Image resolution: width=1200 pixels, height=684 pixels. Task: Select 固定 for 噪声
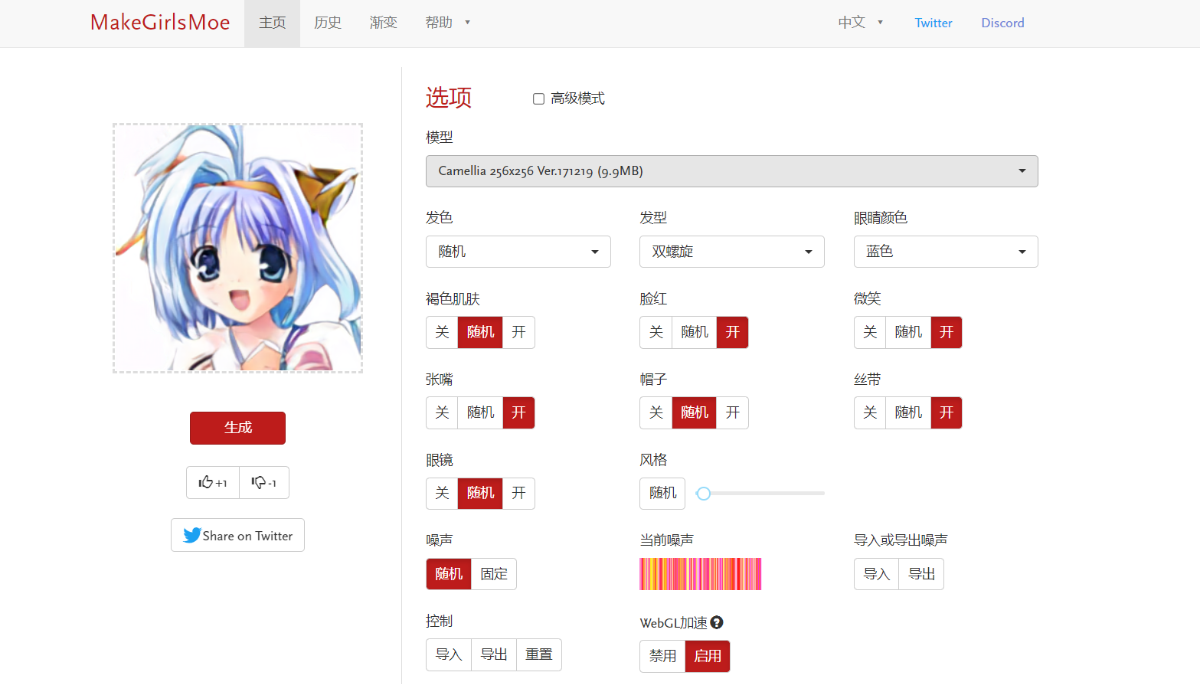pyautogui.click(x=494, y=574)
